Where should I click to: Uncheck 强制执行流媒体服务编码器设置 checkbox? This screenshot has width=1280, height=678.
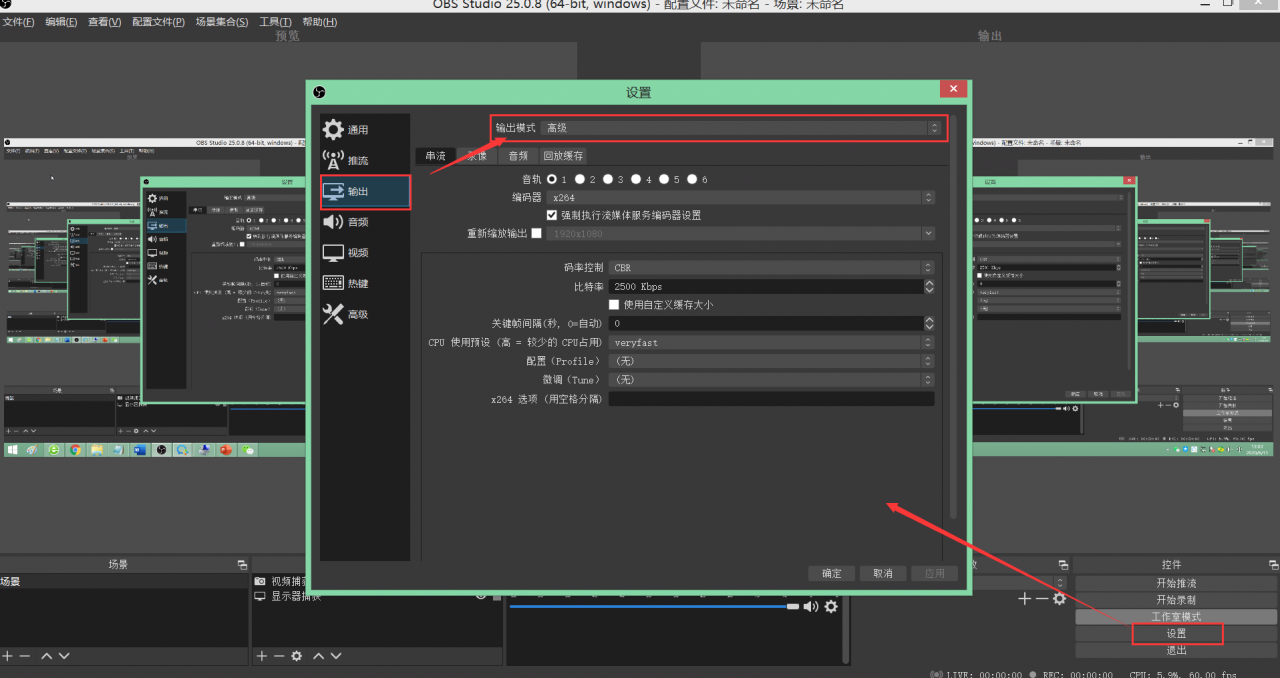click(552, 215)
